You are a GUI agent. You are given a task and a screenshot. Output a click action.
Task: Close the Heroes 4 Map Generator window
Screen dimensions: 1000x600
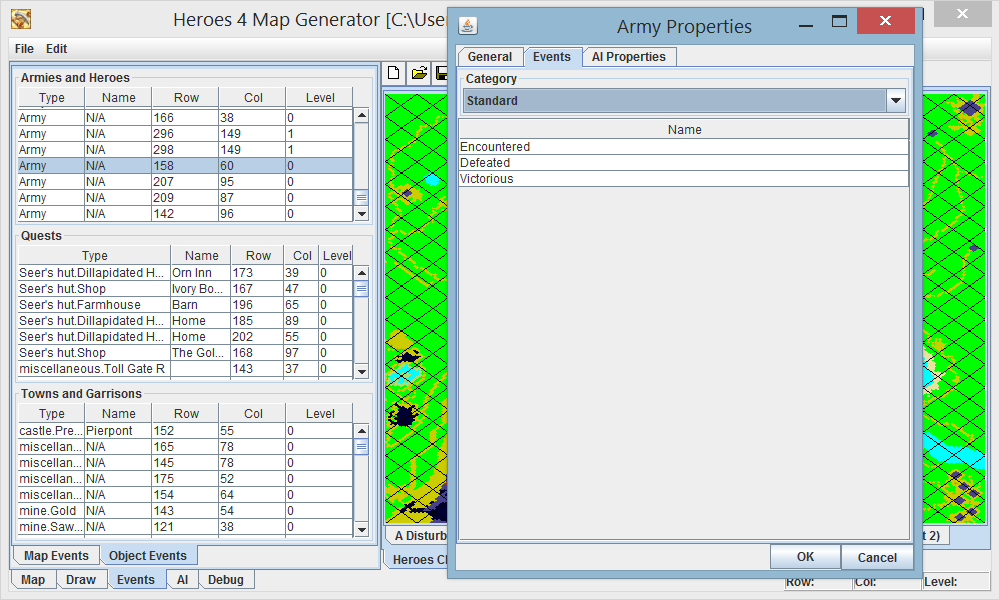962,13
